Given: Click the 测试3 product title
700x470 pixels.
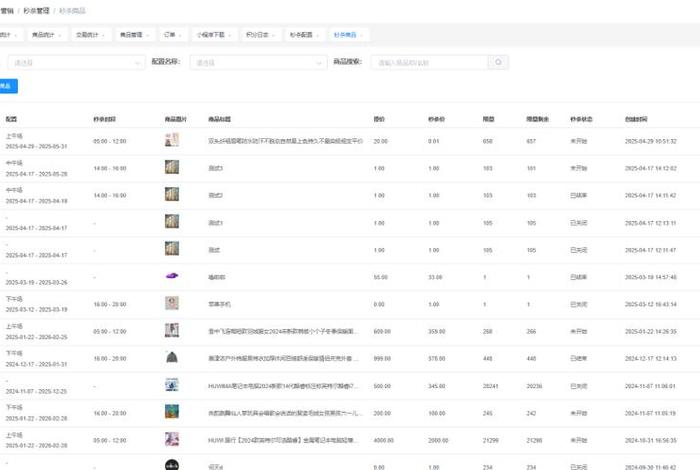Looking at the screenshot, I should pos(215,168).
